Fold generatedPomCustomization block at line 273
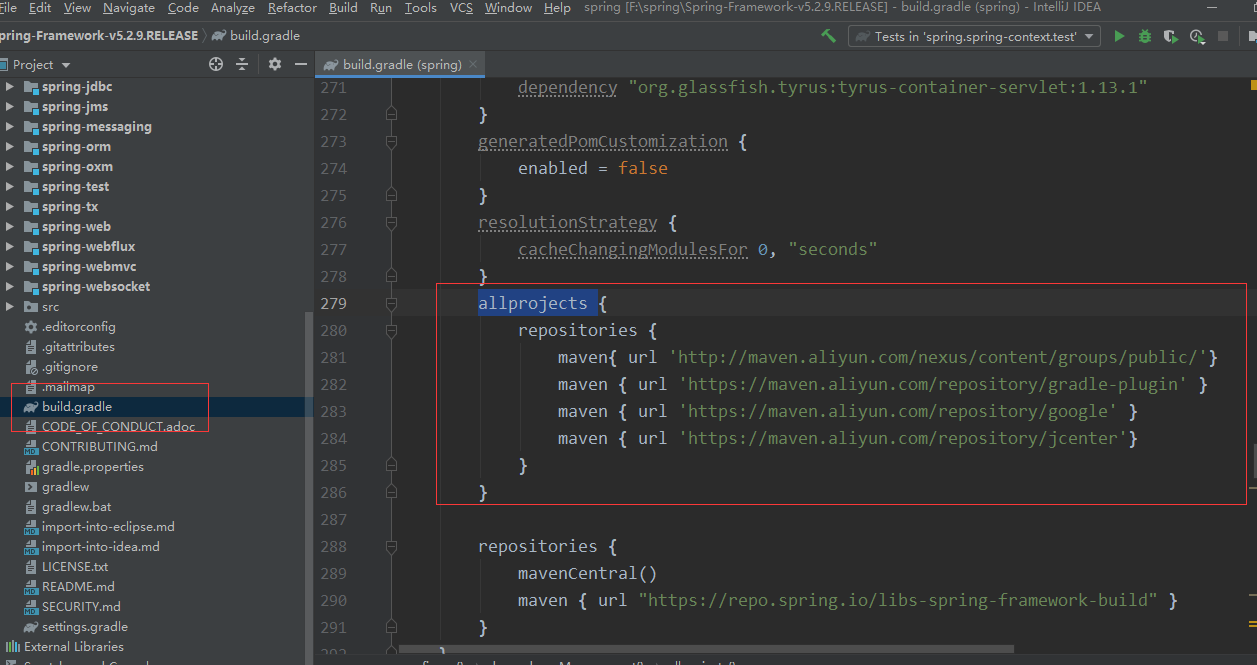 coord(391,141)
